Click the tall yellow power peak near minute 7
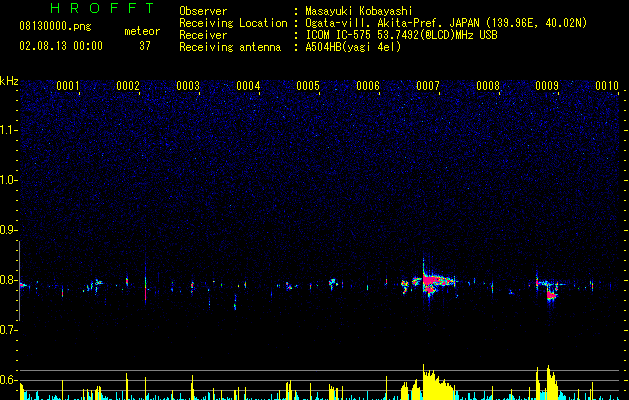Screen dimensions: 629x400 [x=437, y=383]
